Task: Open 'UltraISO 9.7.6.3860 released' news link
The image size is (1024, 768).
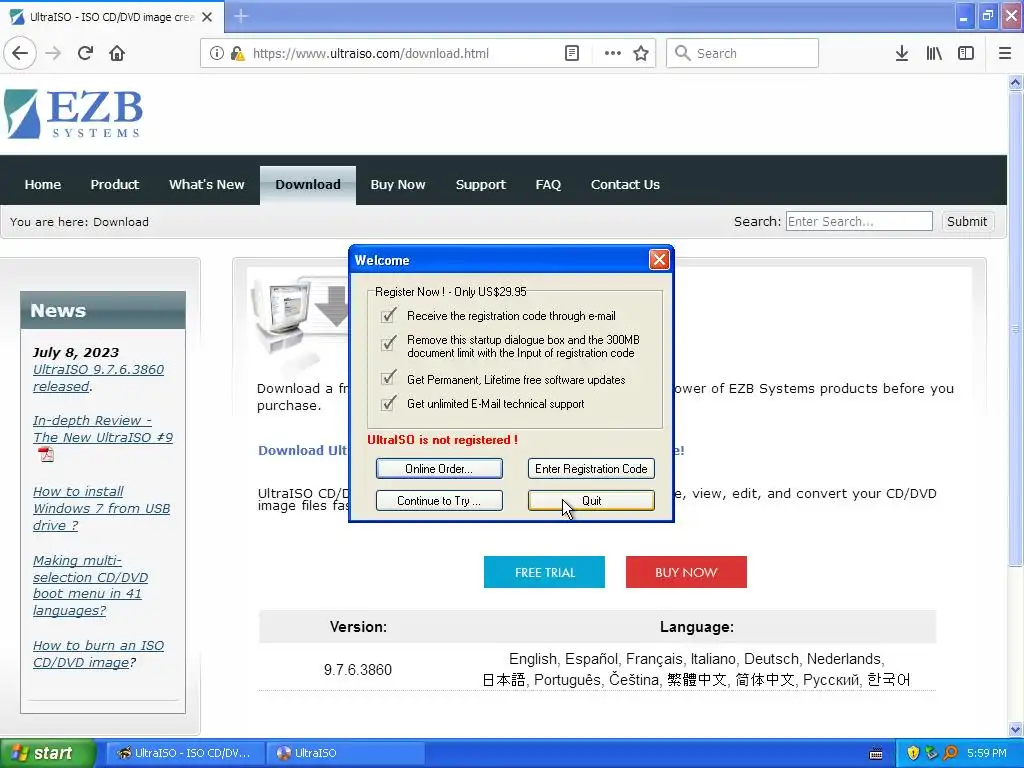Action: click(x=98, y=377)
